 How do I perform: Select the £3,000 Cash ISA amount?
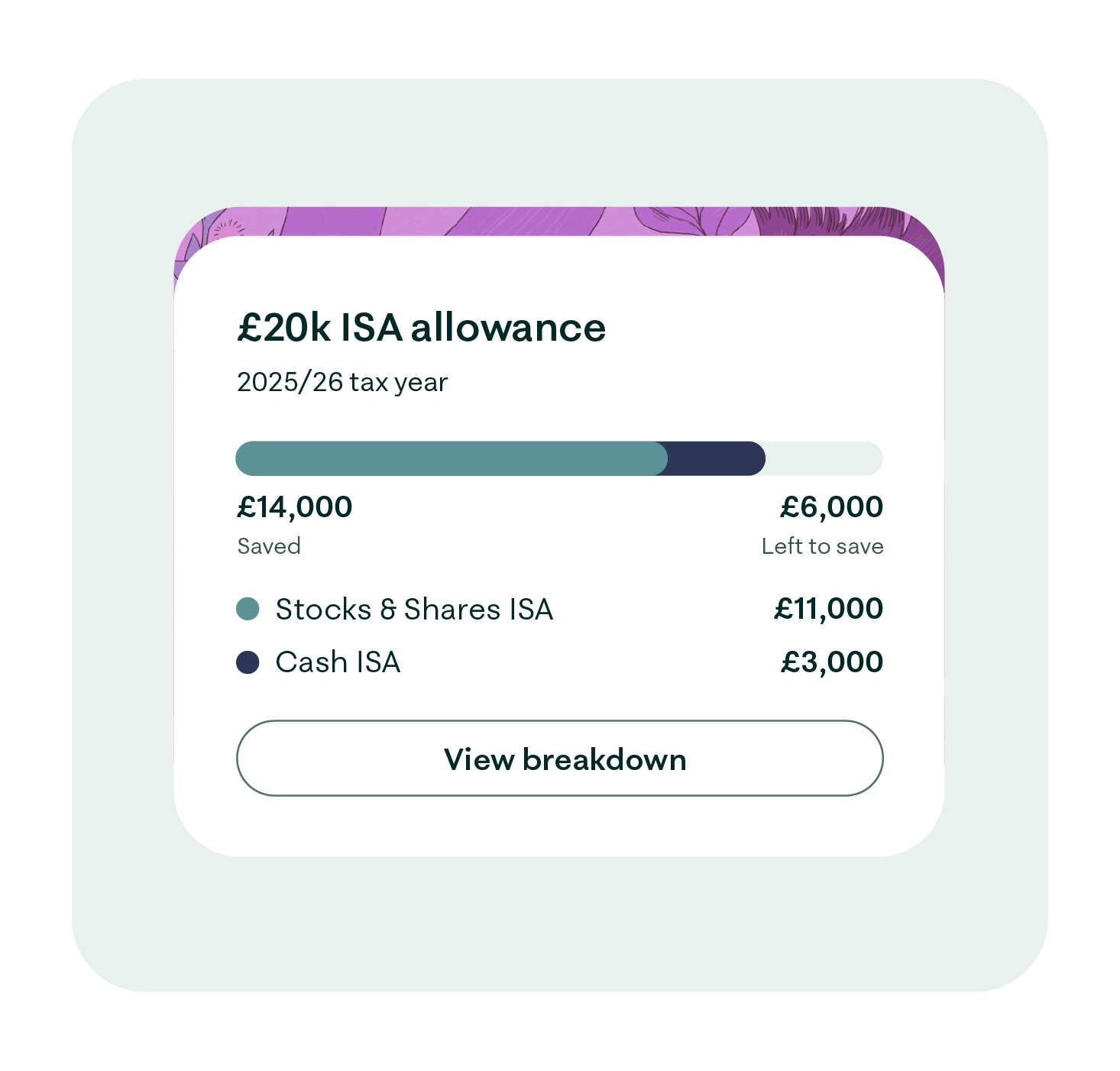(x=831, y=662)
